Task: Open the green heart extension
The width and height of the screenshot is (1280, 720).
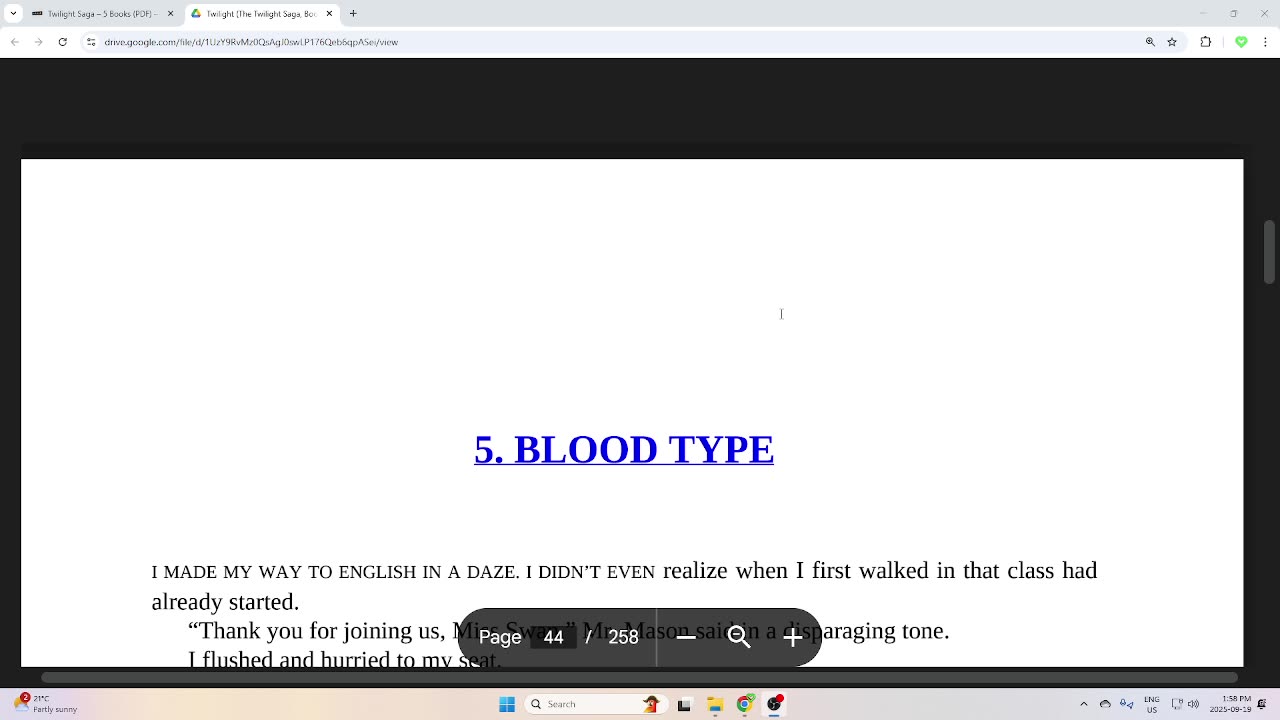Action: point(1241,42)
